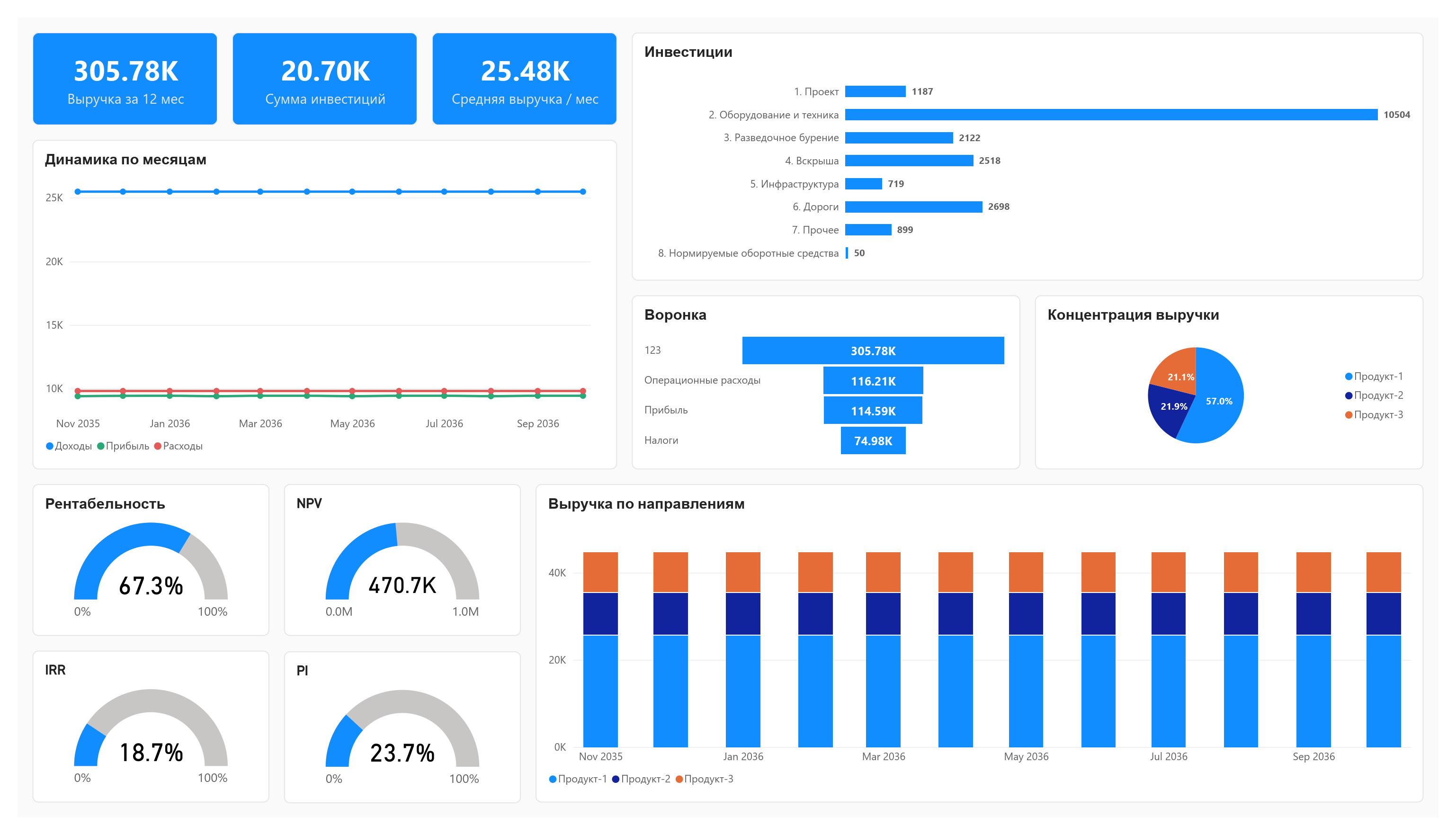Select the Инфраструктура bar valued 719
1456x835 pixels.
pyautogui.click(x=864, y=183)
